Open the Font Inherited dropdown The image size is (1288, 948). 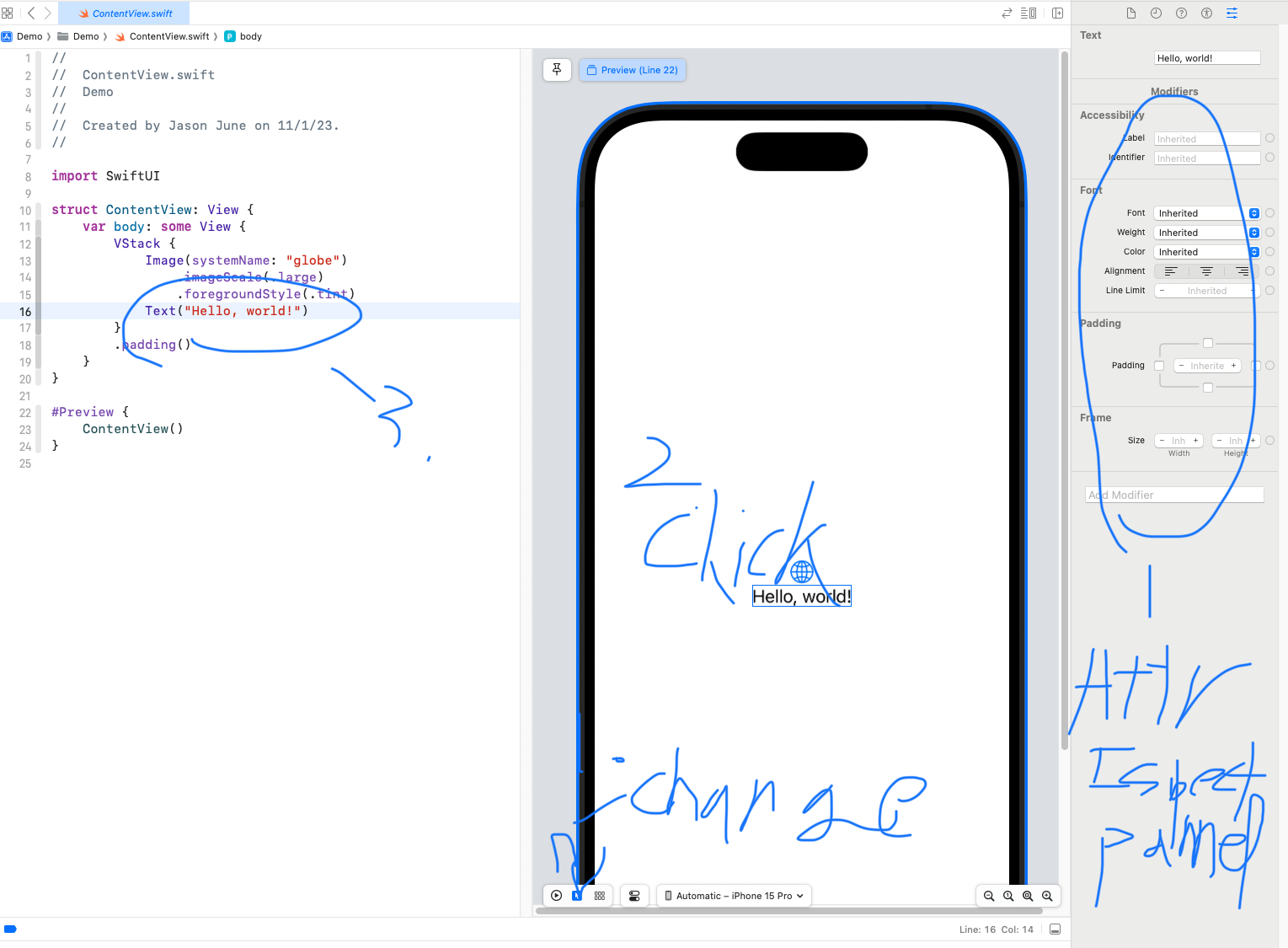(1206, 213)
